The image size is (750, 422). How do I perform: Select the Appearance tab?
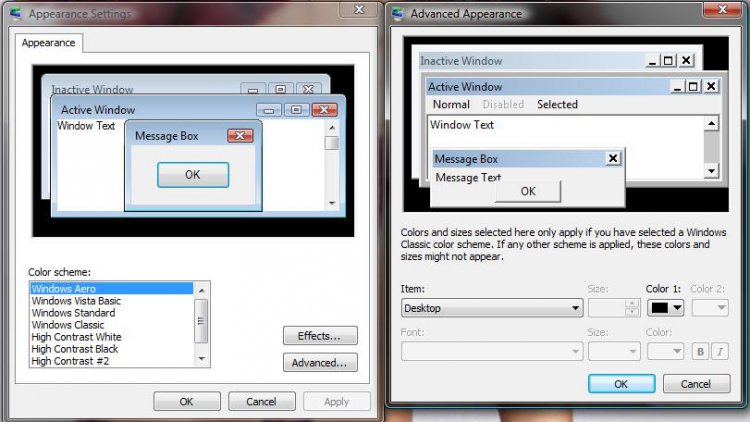pos(48,43)
